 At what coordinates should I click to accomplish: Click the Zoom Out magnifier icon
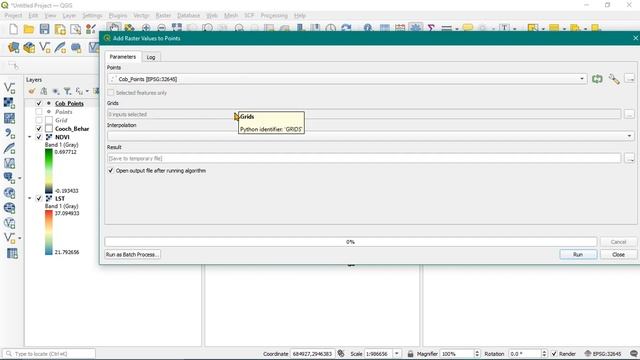coord(162,28)
